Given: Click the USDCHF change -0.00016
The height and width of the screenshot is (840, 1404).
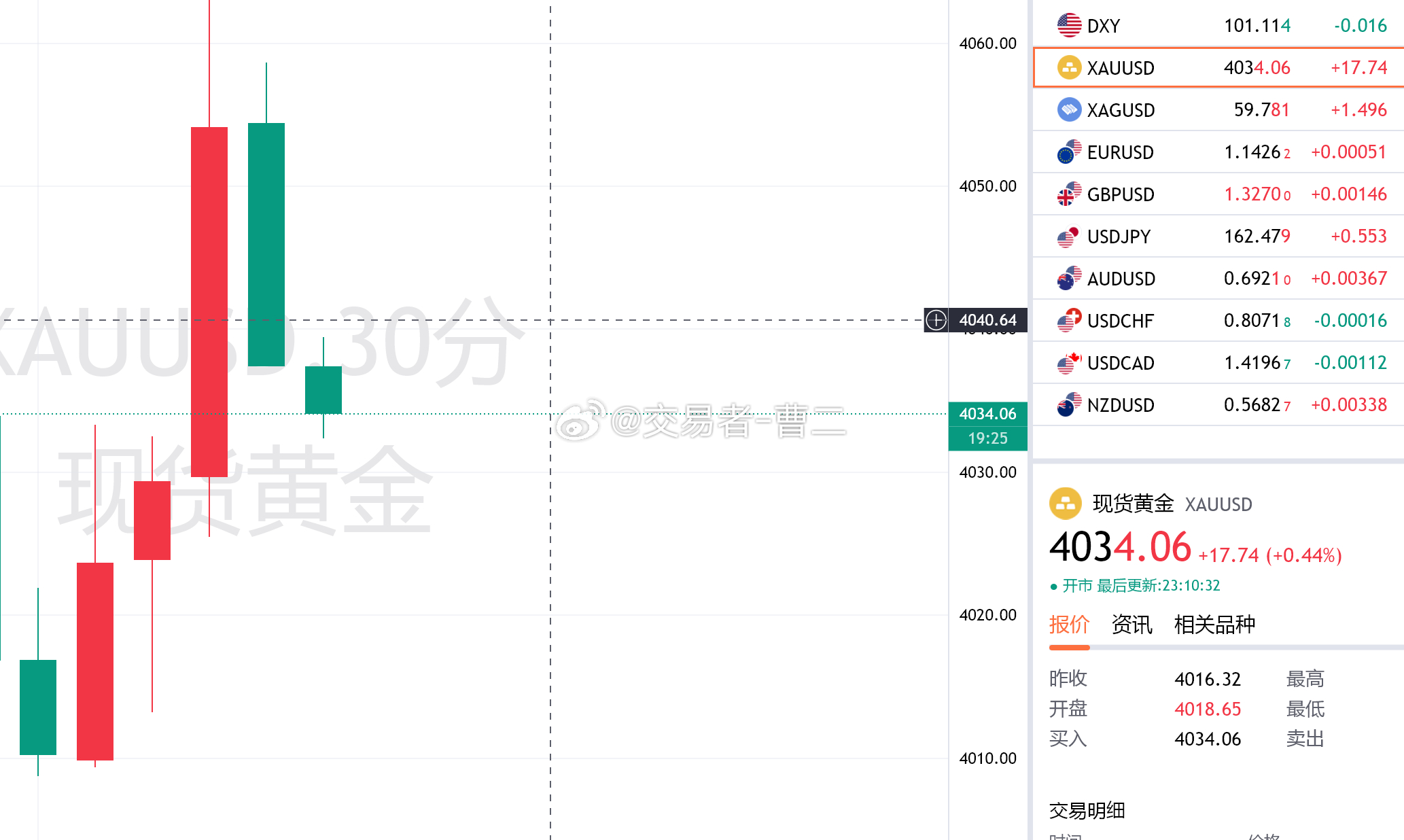Looking at the screenshot, I should click(1351, 321).
